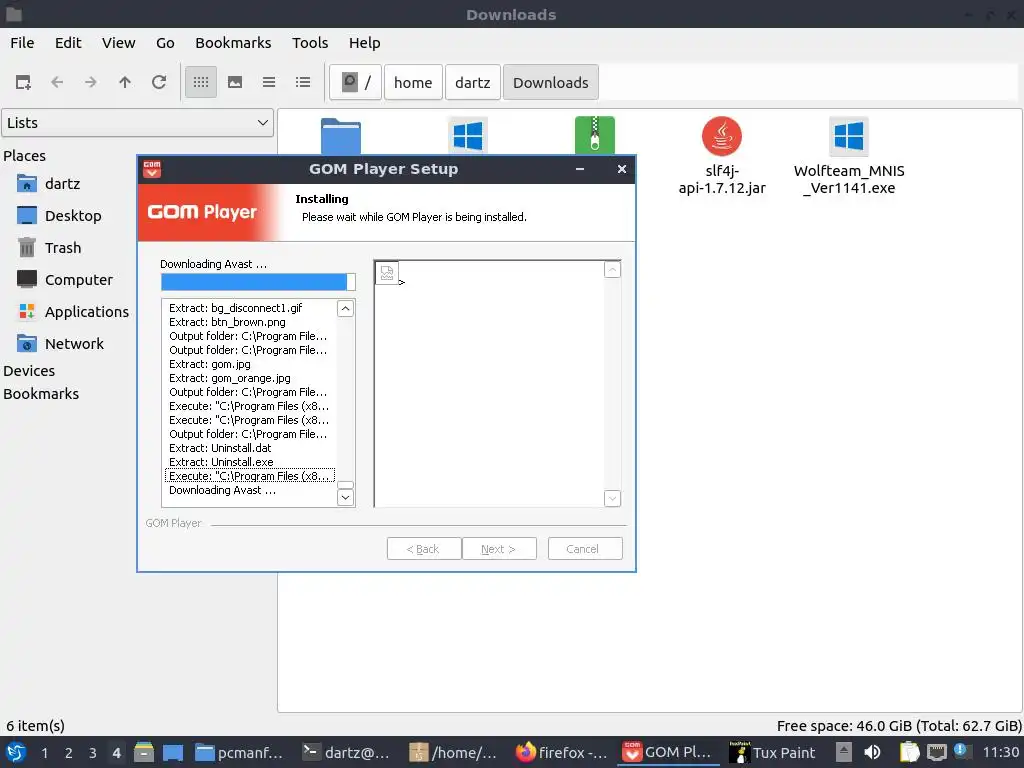Select 'Extract: gom.jpg' log line
The image size is (1024, 768).
210,364
